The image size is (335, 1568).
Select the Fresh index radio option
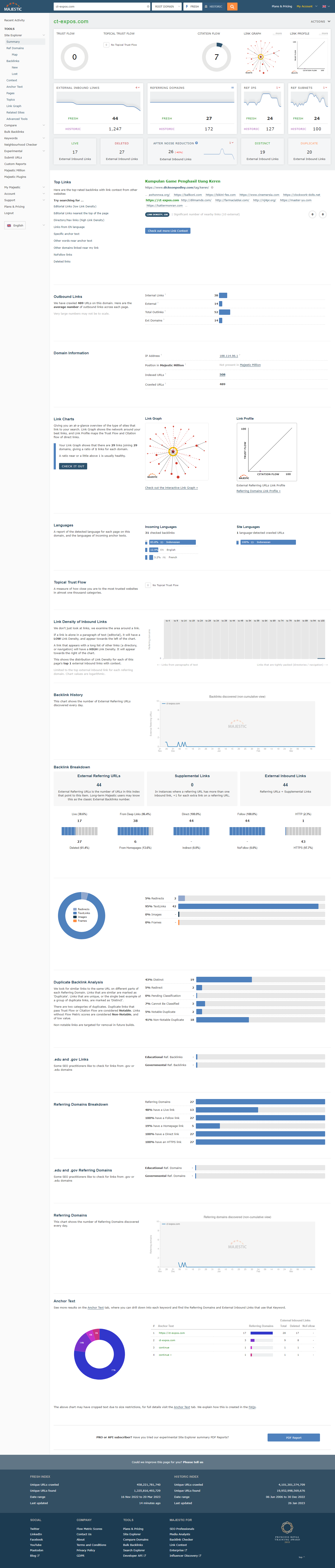192,6
